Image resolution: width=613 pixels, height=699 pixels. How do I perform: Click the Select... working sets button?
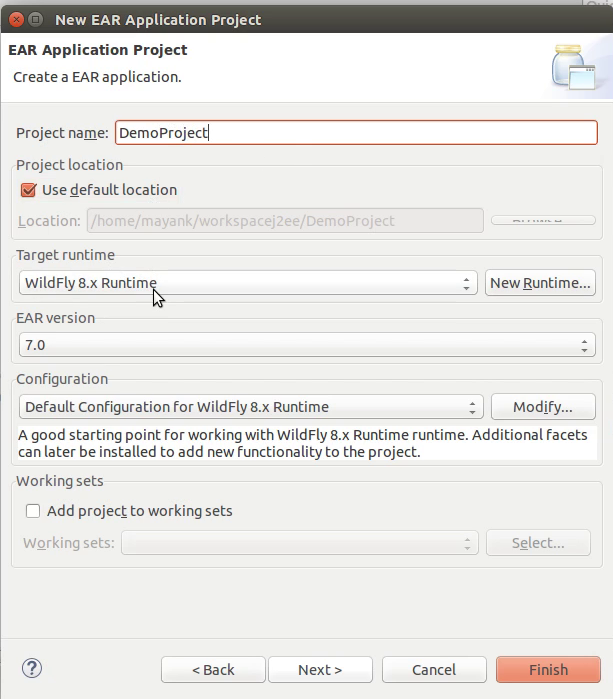pos(538,543)
